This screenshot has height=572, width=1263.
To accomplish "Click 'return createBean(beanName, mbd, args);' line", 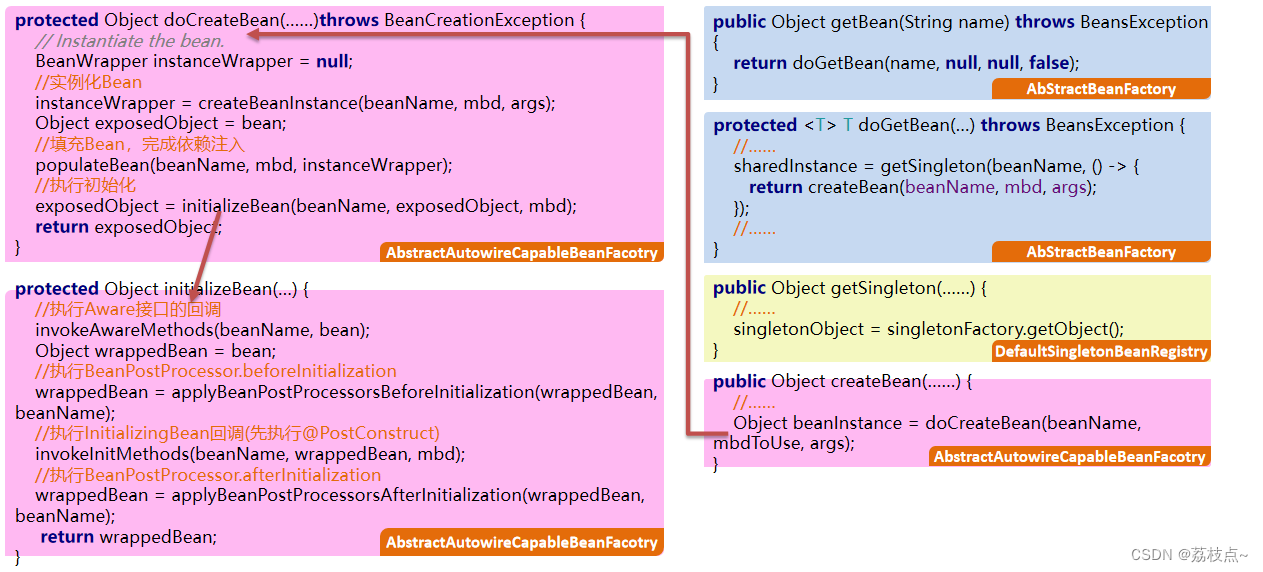I will pos(922,187).
